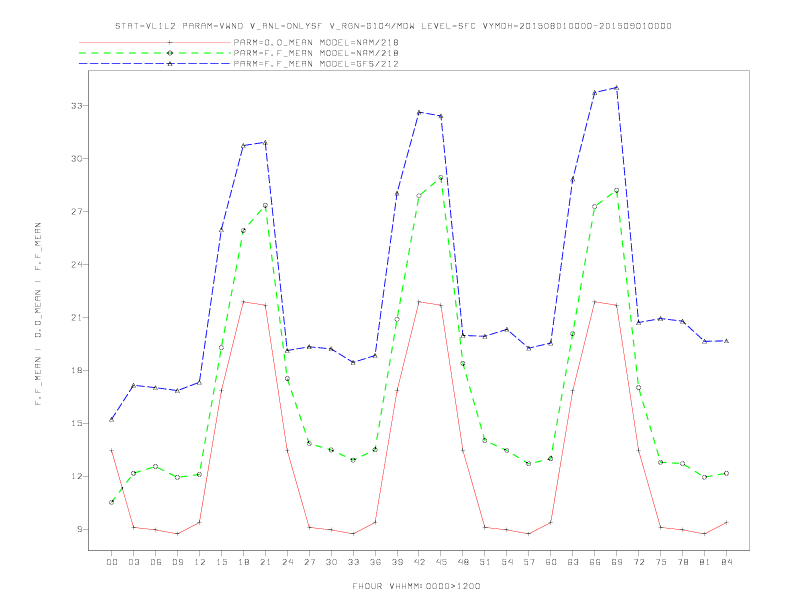Click y-axis tick label 33
The height and width of the screenshot is (612, 792).
click(x=77, y=106)
